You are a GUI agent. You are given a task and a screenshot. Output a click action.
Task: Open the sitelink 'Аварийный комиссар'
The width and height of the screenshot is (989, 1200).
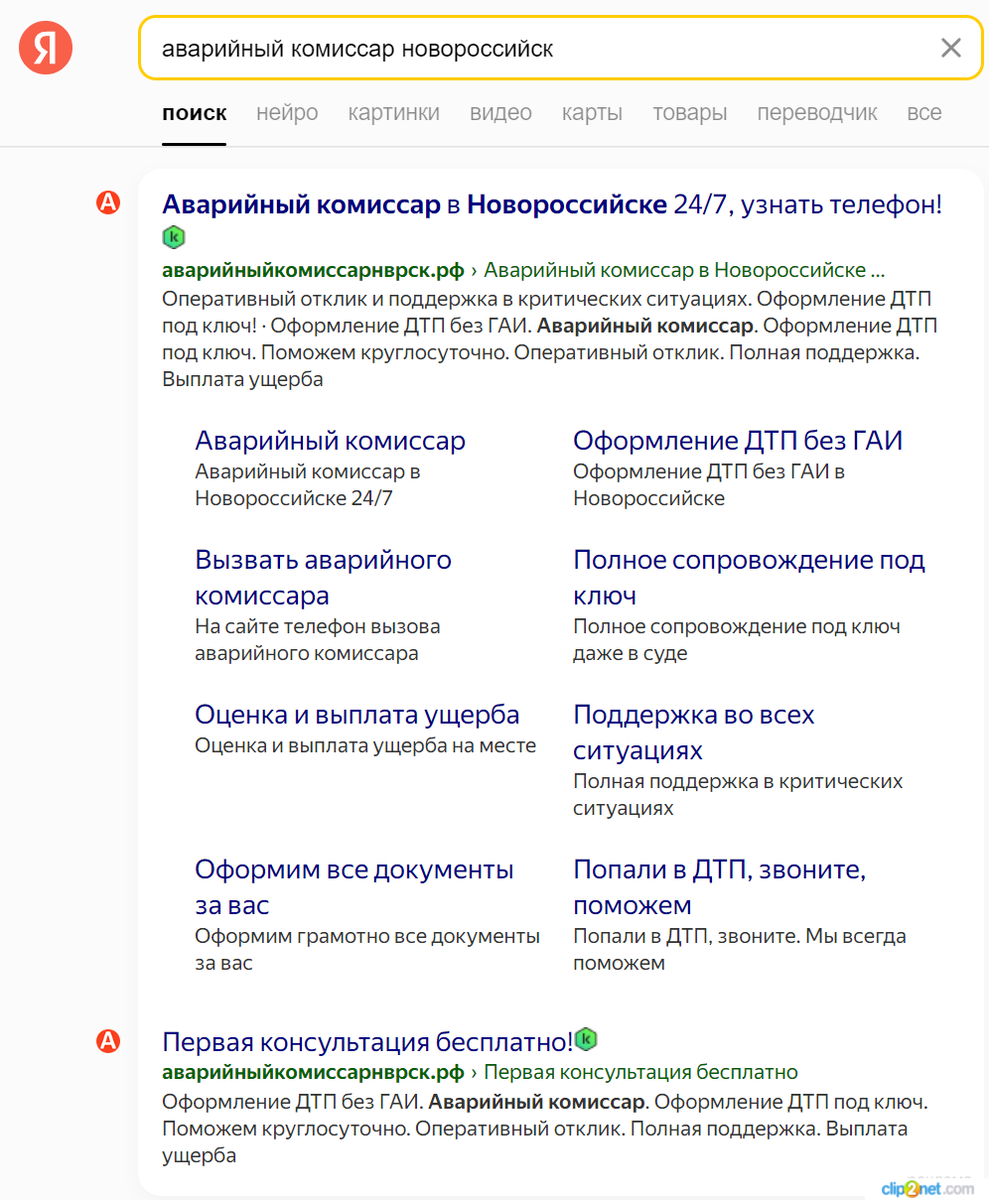click(330, 440)
